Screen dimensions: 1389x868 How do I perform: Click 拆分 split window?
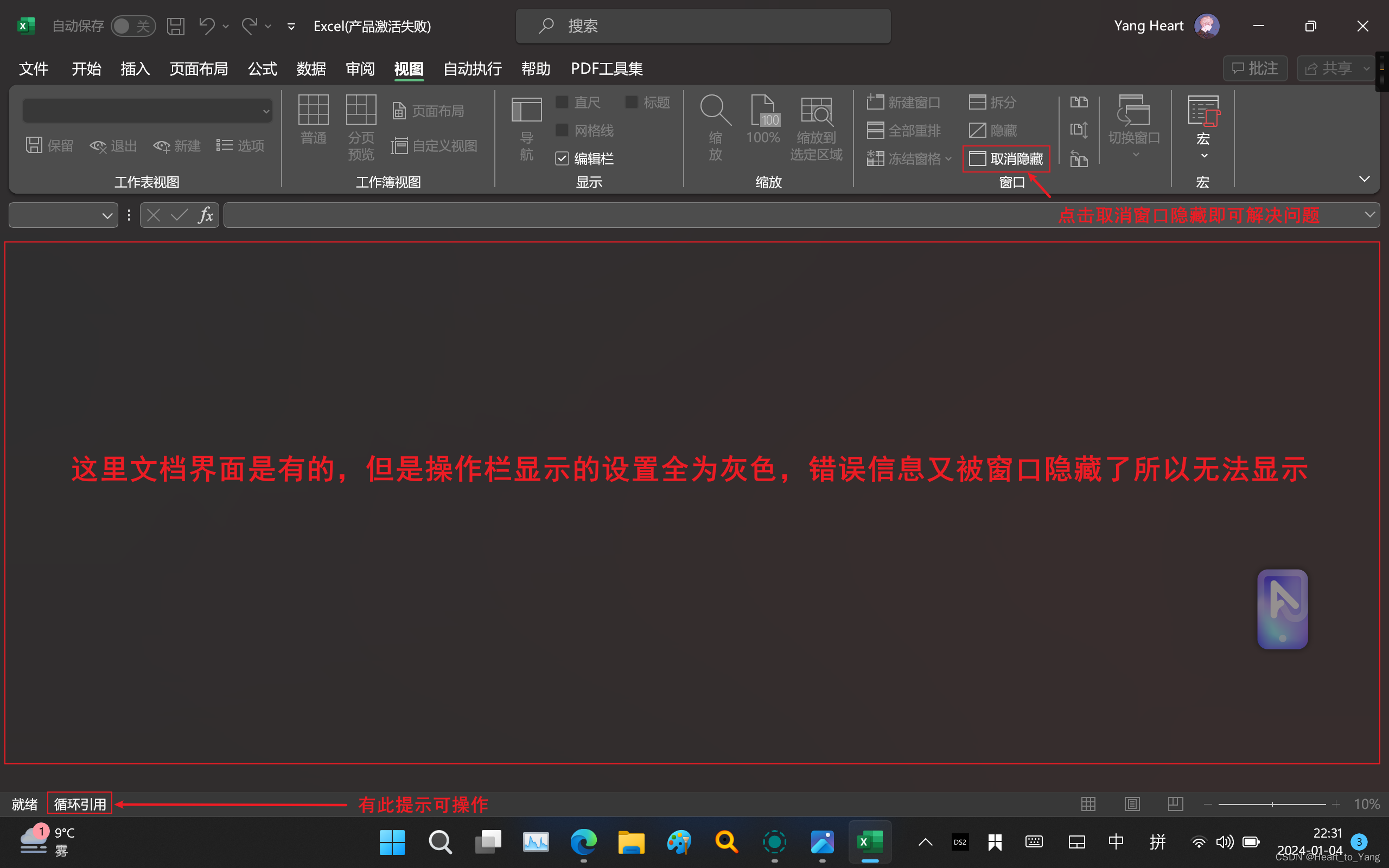(993, 102)
